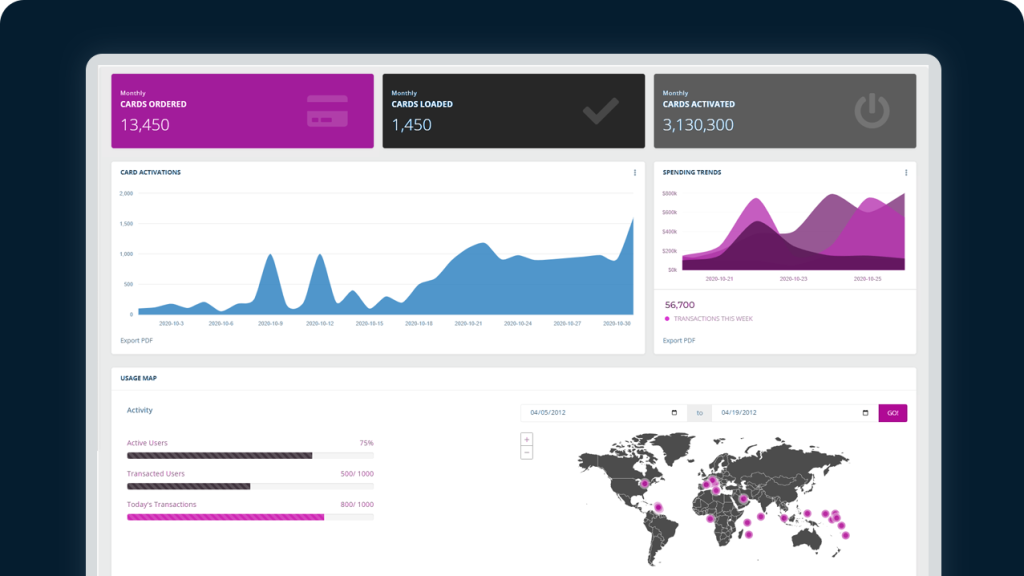Export the Card Activations chart as PDF
1024x576 pixels.
[136, 340]
